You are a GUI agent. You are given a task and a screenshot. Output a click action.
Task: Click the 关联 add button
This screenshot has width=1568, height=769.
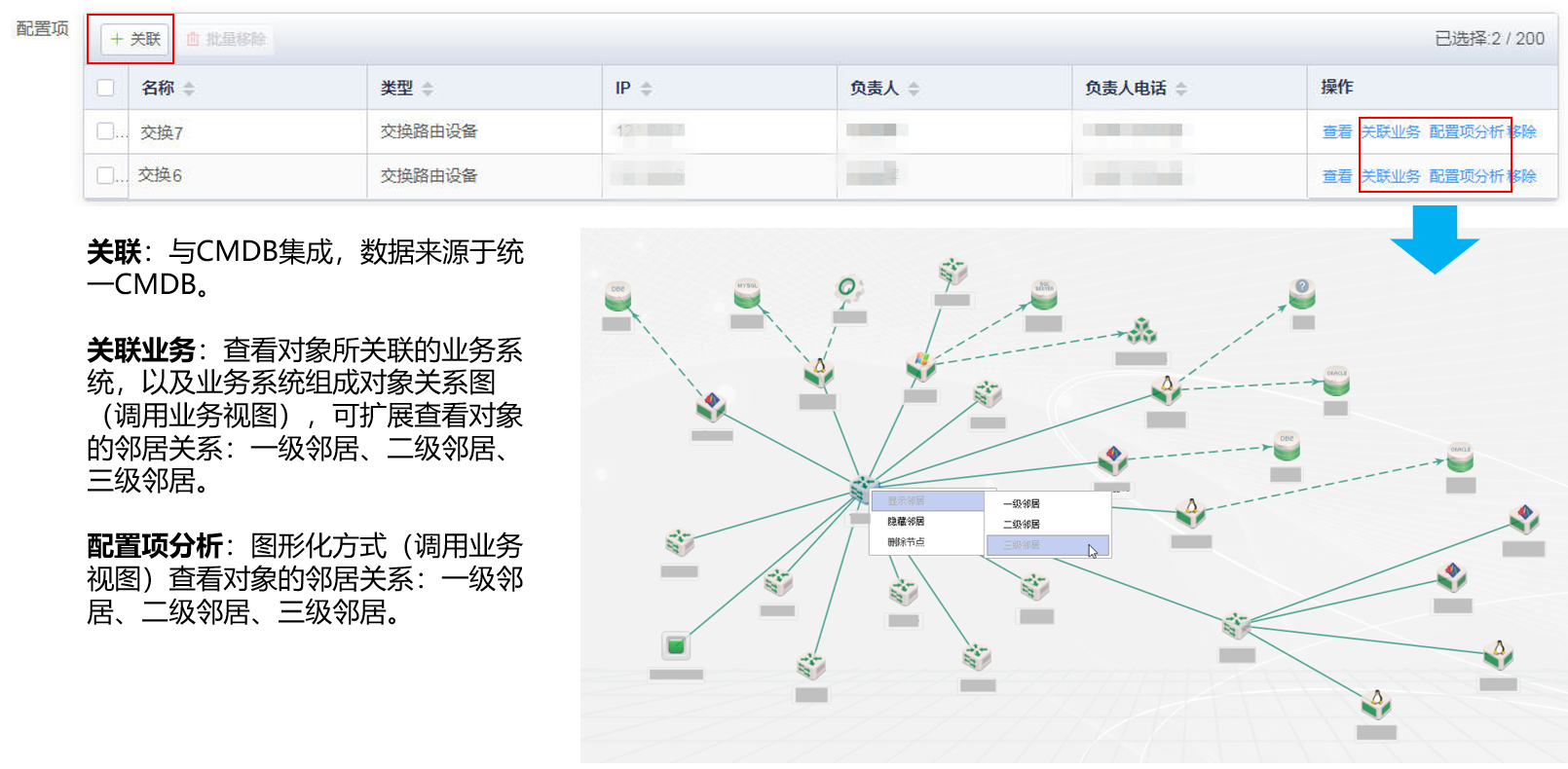pos(135,39)
